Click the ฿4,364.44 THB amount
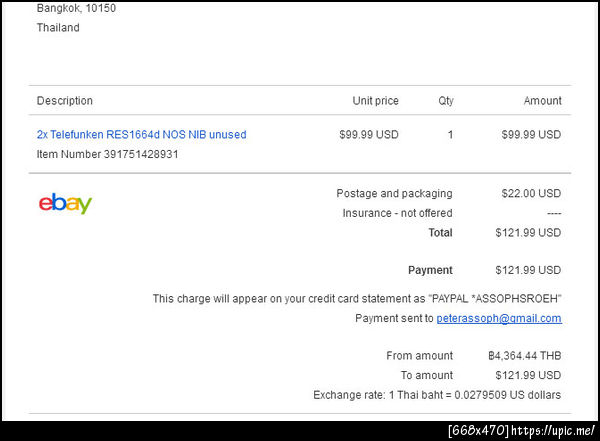Viewport: 600px width, 441px height. [x=524, y=356]
